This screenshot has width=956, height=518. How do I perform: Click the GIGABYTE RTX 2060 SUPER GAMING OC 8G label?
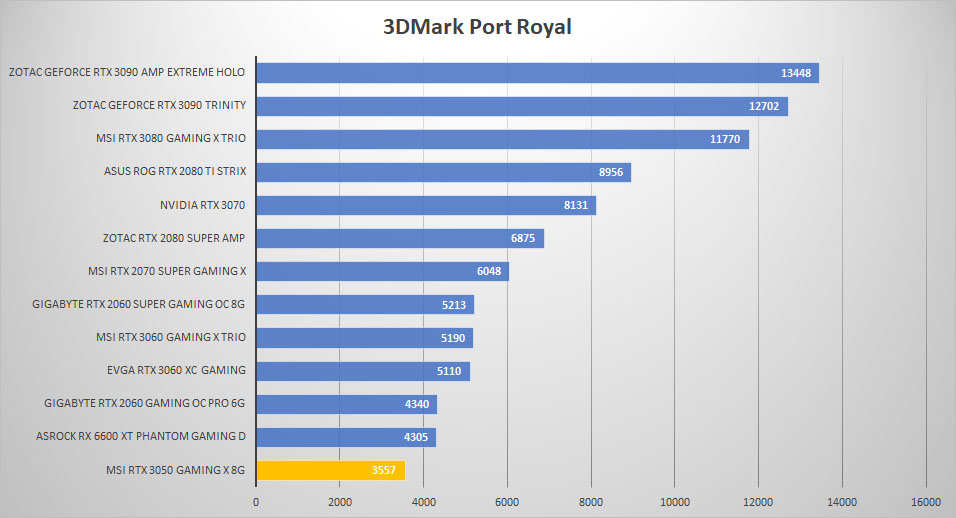(138, 303)
